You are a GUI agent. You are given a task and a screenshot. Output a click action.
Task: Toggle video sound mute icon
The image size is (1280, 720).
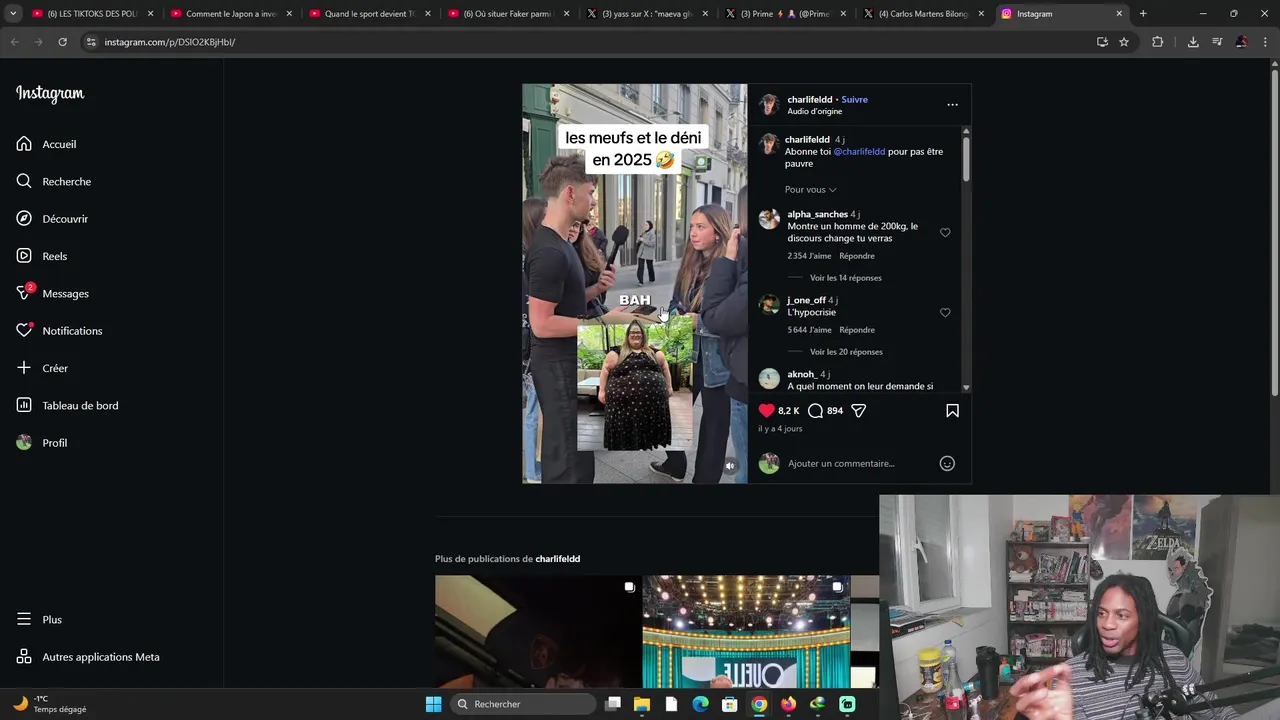click(729, 465)
